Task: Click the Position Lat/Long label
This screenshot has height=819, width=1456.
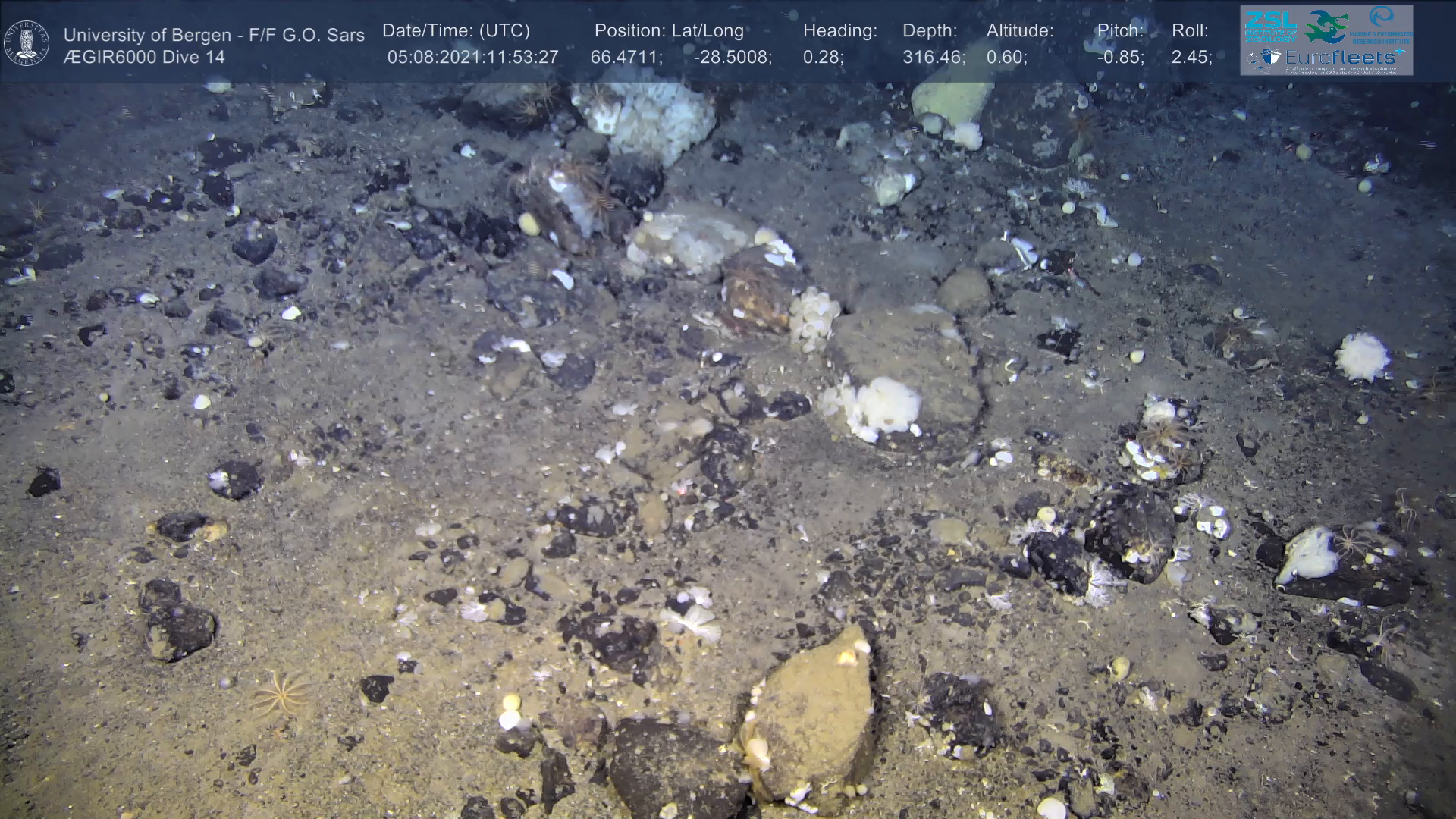Action: (669, 31)
